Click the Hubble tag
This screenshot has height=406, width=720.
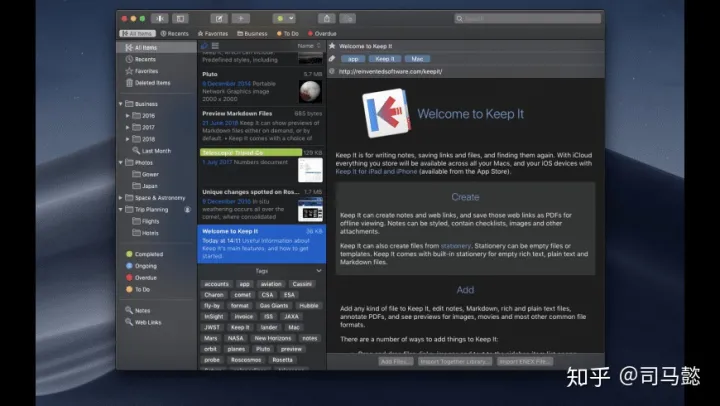tap(309, 306)
